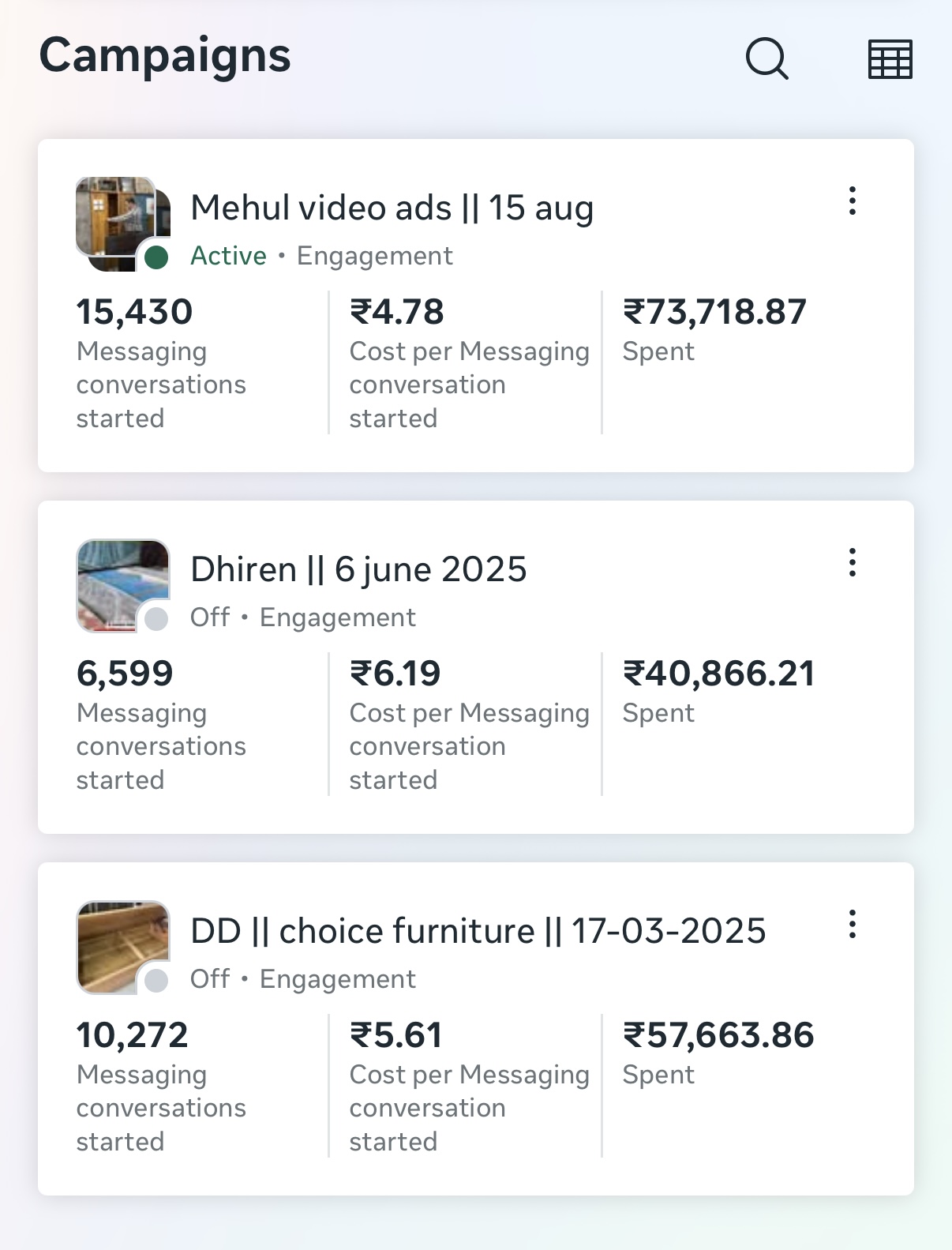The image size is (952, 1250).
Task: Open "Dhiren || 6 june 2025" campaign title
Action: click(x=358, y=570)
